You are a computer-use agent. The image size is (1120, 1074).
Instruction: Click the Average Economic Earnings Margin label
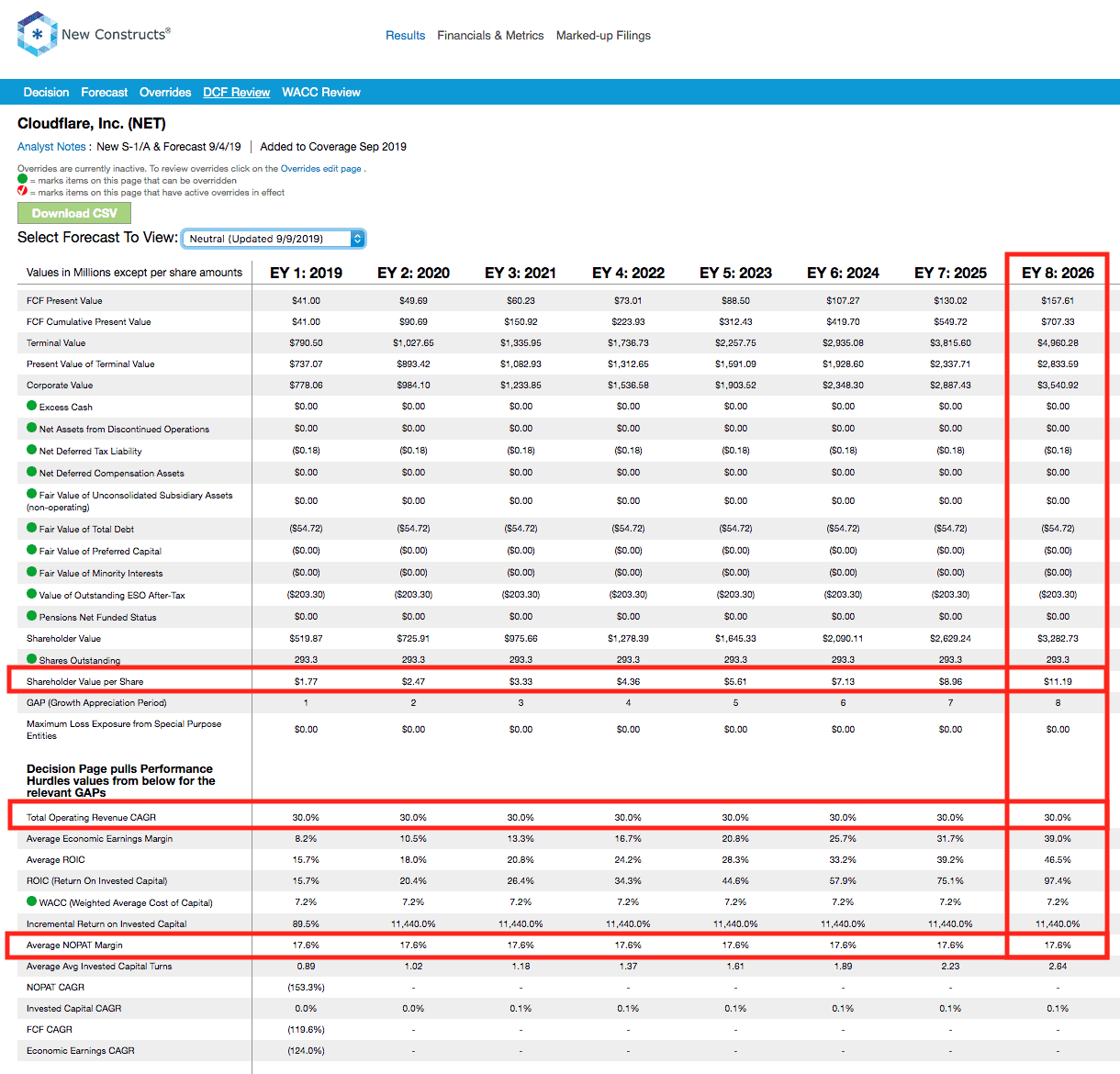[99, 839]
